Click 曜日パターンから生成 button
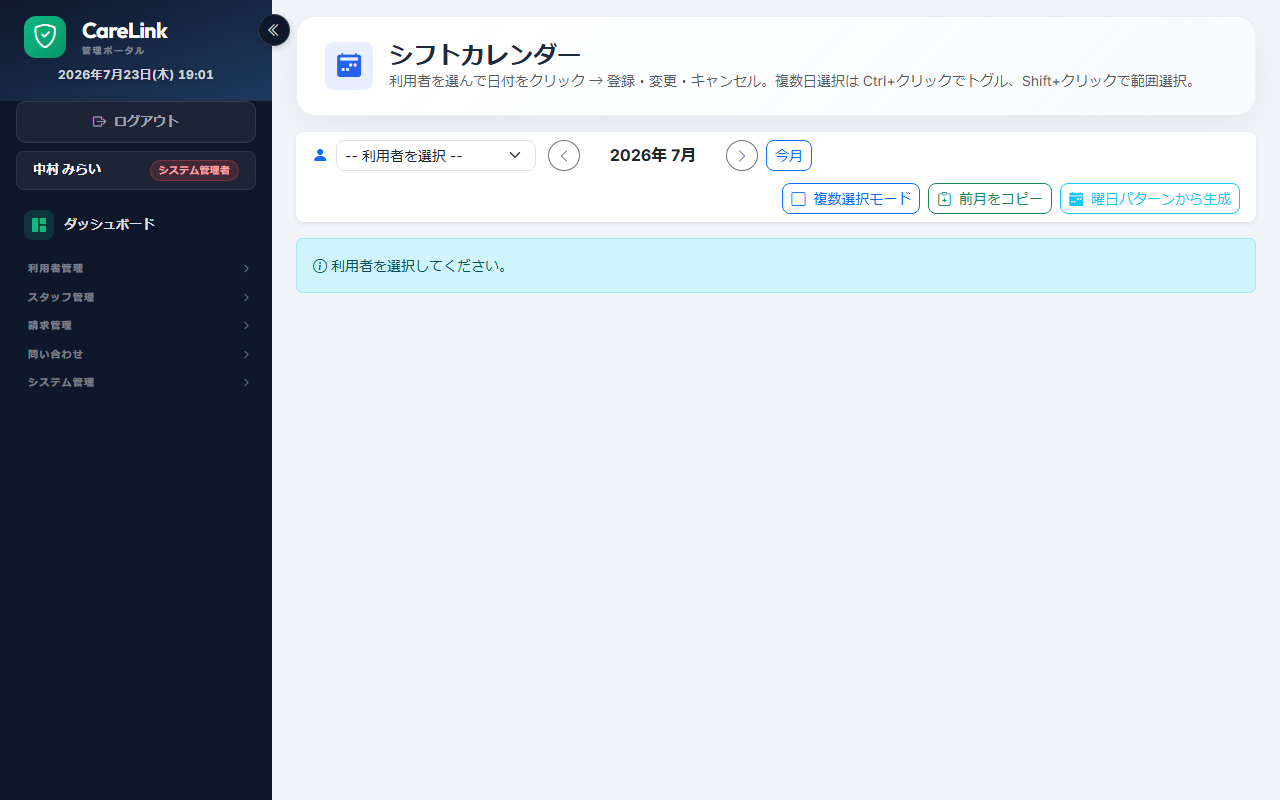 point(1150,199)
